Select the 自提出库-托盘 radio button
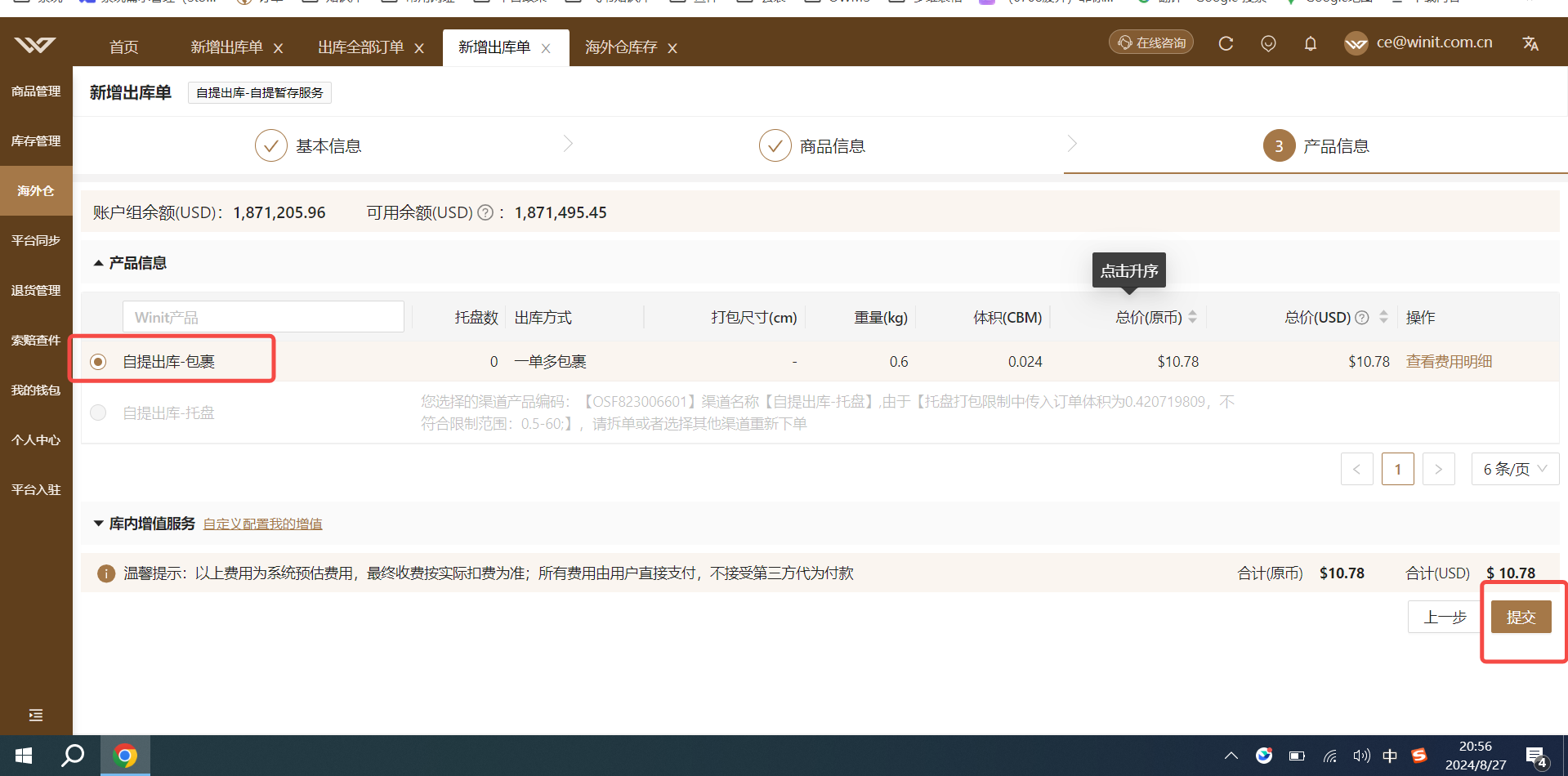Screen dimensions: 1568x776 [x=98, y=413]
